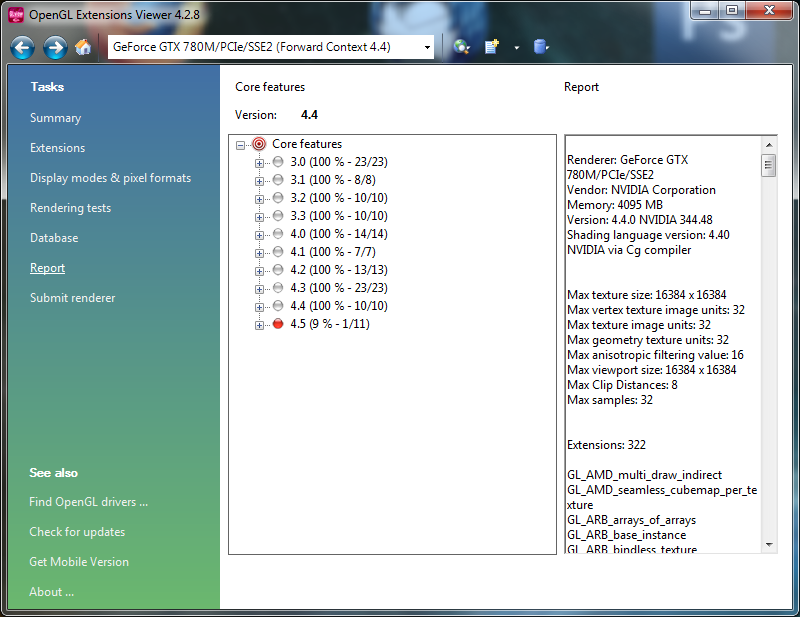Screen dimensions: 800x617
Task: Expand the 4.5 features node
Action: pyautogui.click(x=259, y=325)
